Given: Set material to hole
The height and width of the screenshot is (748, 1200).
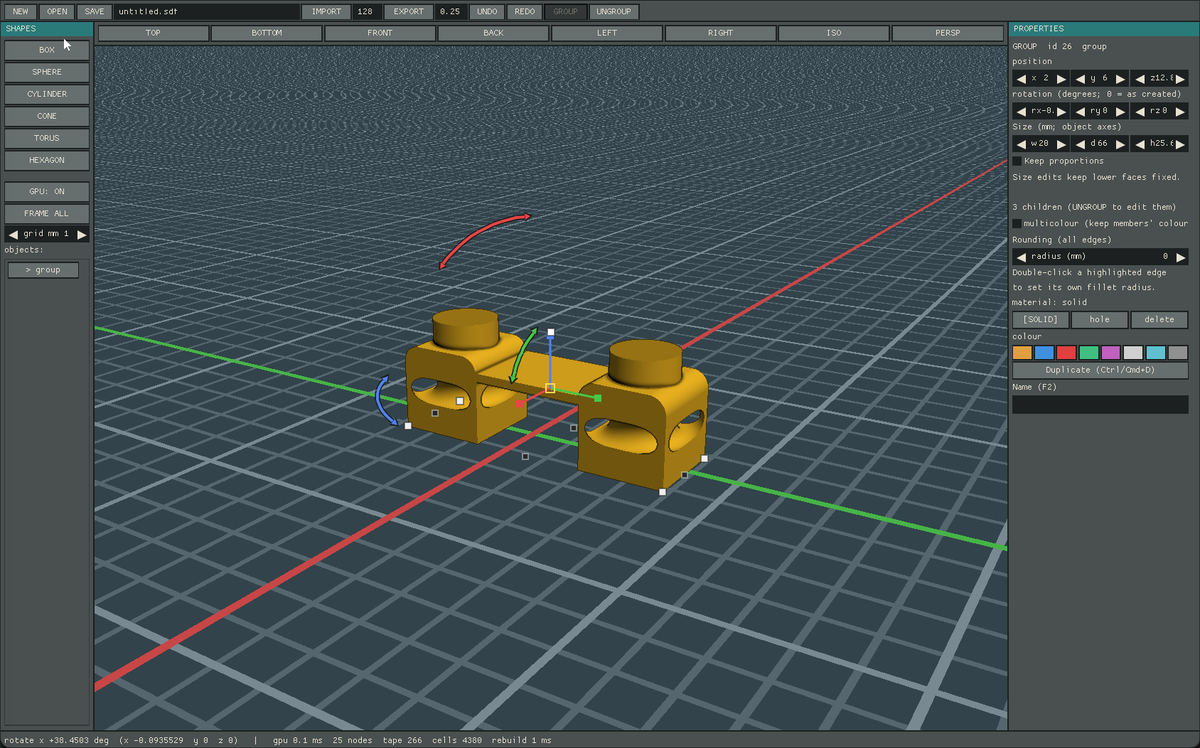Looking at the screenshot, I should [1100, 320].
